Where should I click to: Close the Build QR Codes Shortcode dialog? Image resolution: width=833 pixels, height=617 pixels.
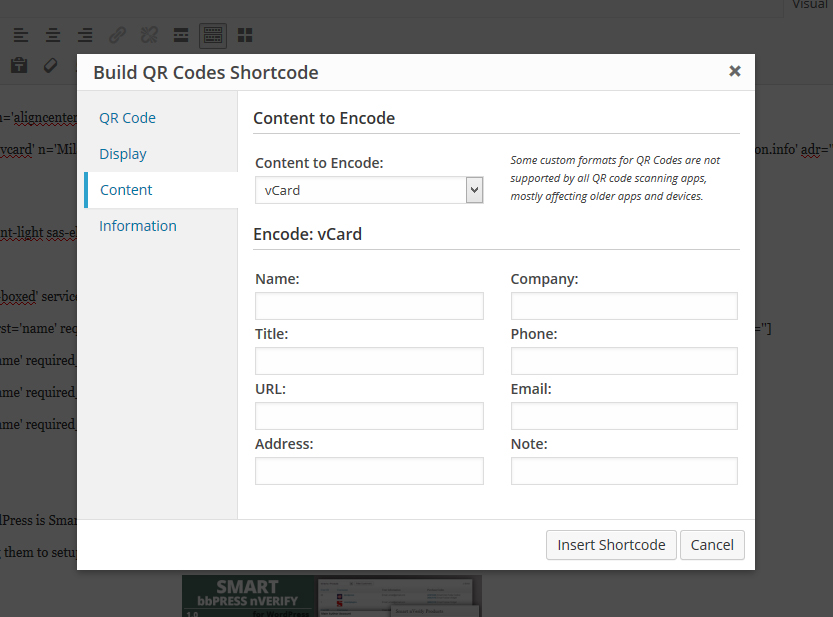click(735, 71)
